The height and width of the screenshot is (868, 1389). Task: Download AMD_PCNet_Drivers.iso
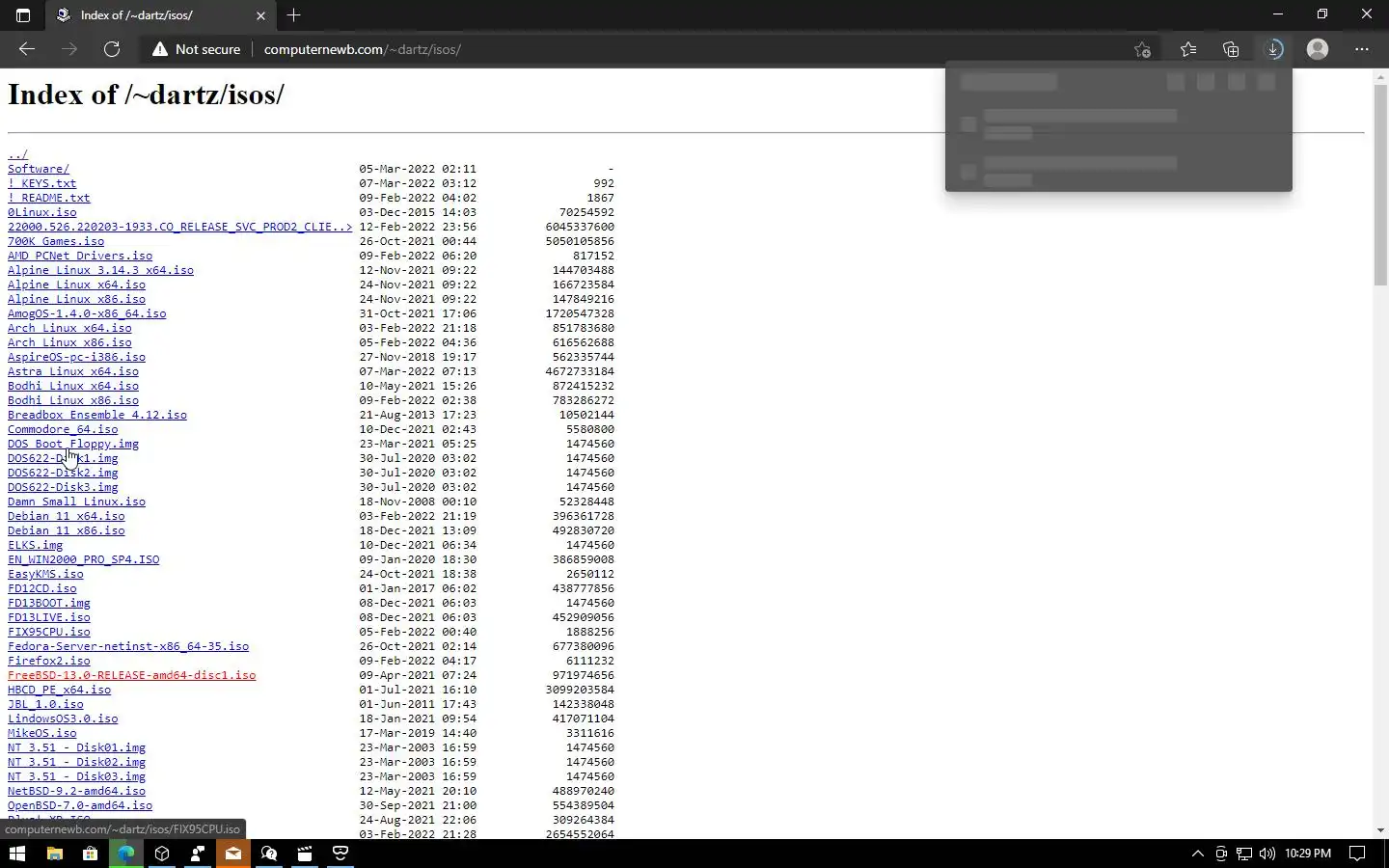point(80,256)
